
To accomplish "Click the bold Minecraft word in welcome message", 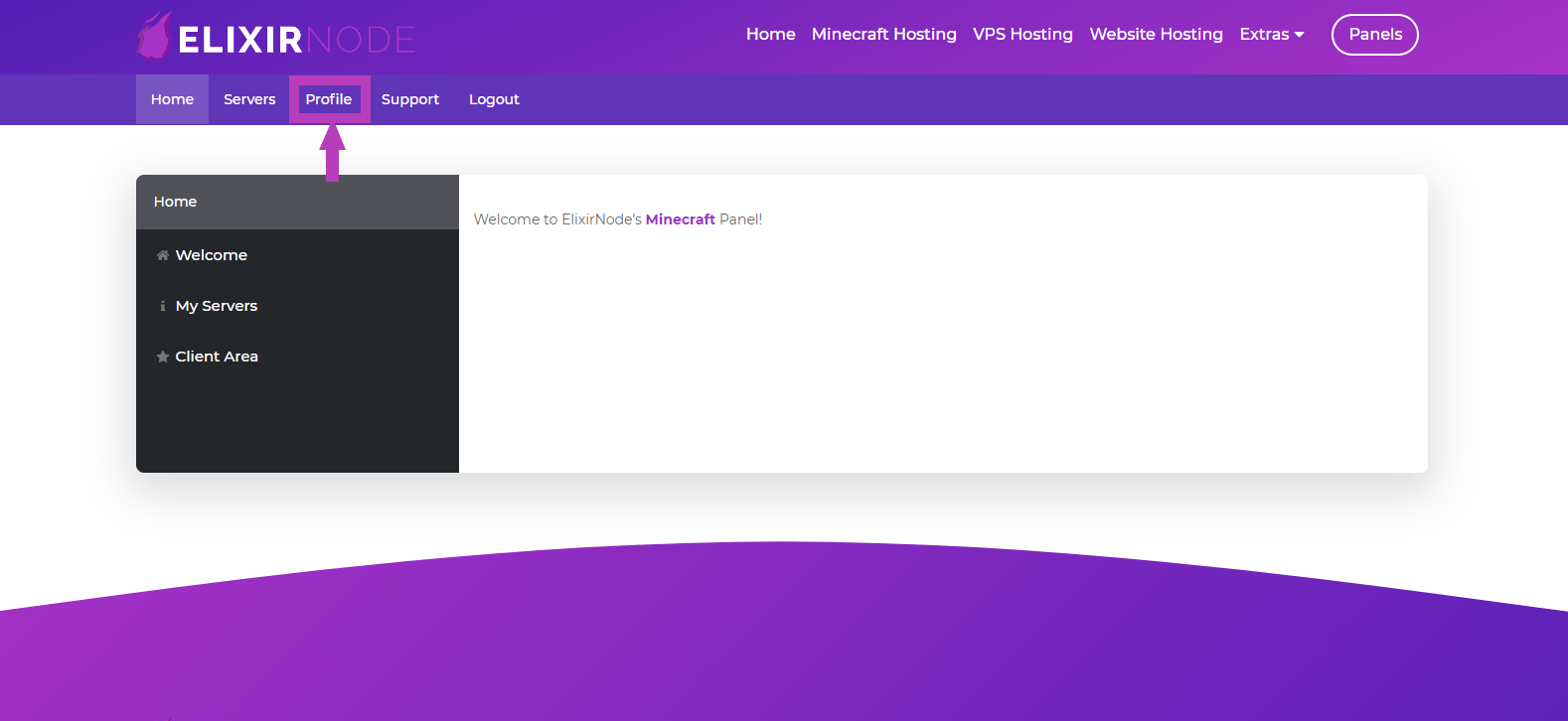I will (x=681, y=219).
